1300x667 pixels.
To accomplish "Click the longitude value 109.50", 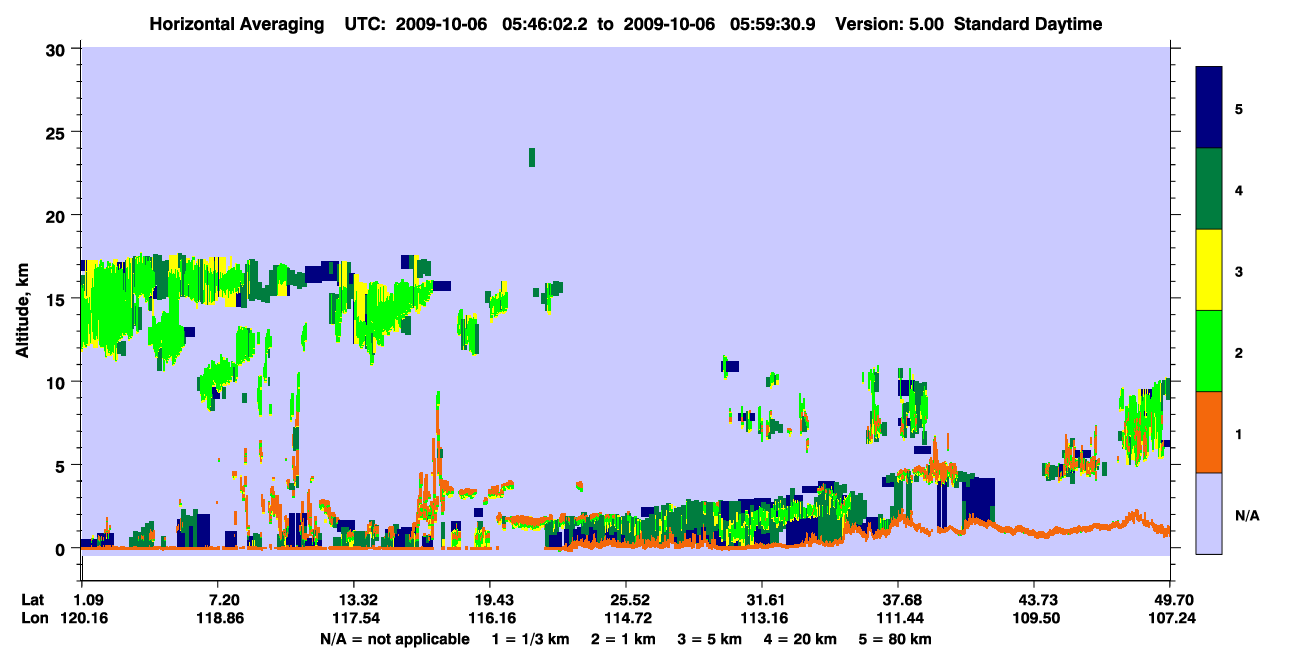I will pyautogui.click(x=1034, y=618).
